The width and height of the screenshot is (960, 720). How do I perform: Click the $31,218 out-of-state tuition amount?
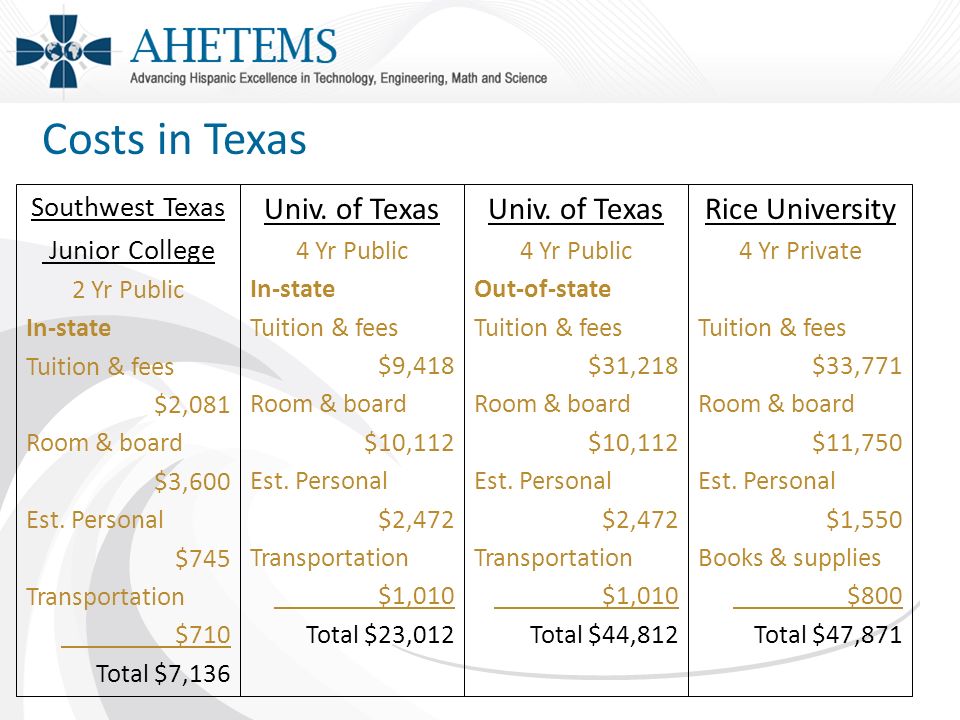633,366
